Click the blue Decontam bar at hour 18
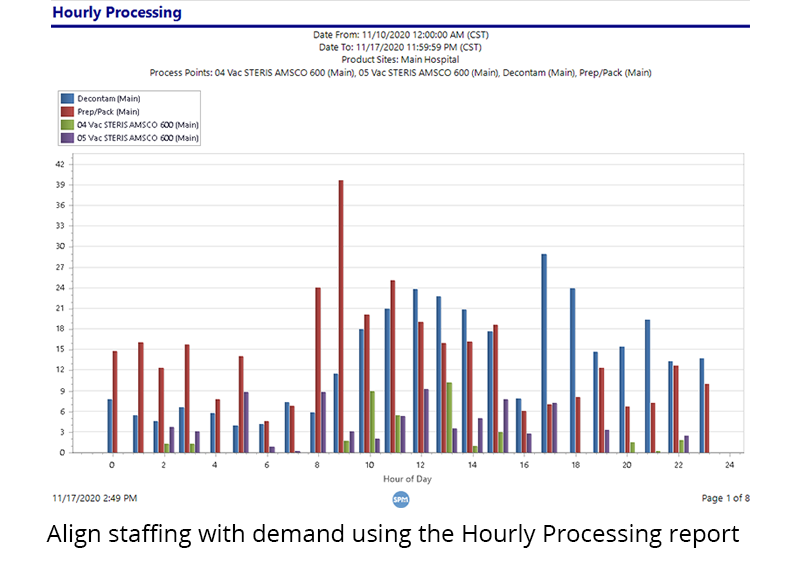The image size is (800, 581). pos(572,370)
